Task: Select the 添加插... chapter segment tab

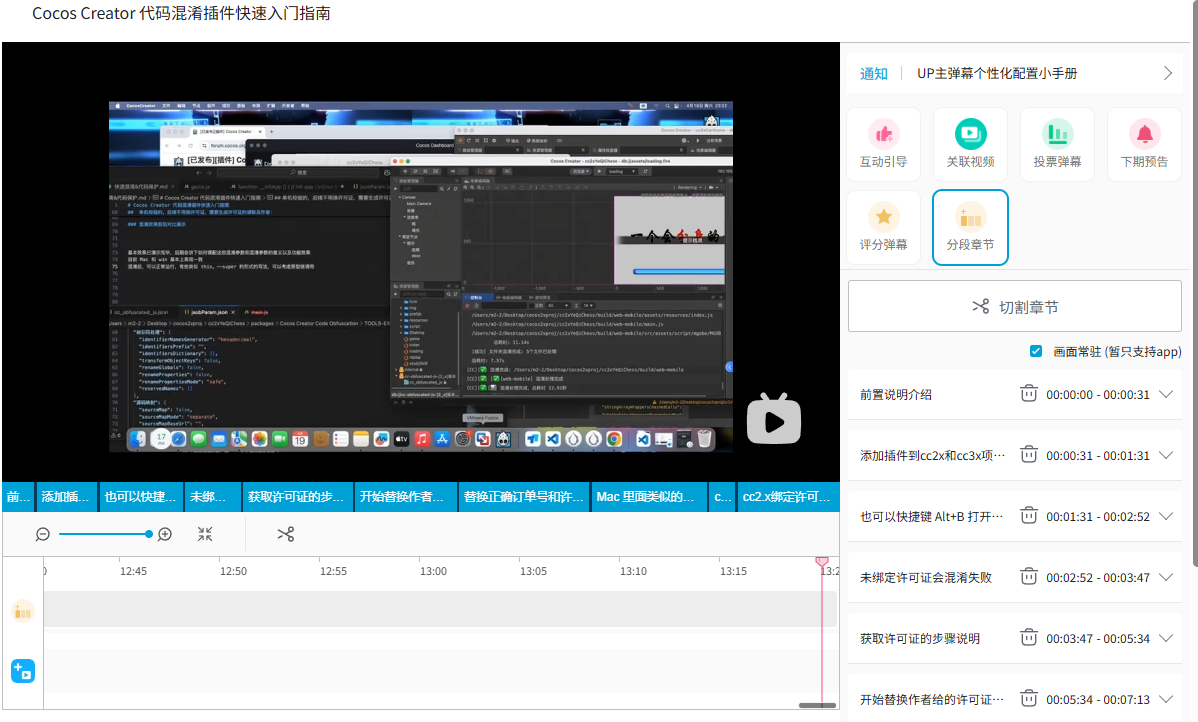Action: (66, 497)
